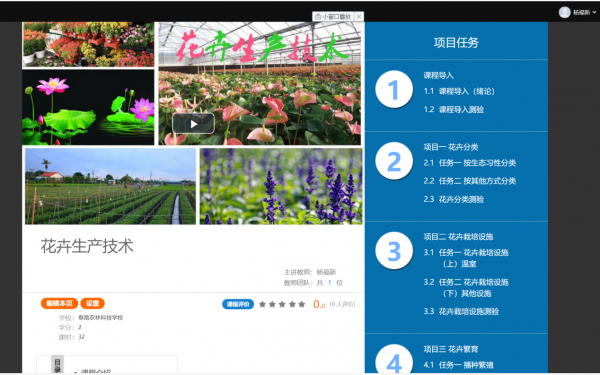Open 1.1 课程导入（绪论）

pos(459,91)
